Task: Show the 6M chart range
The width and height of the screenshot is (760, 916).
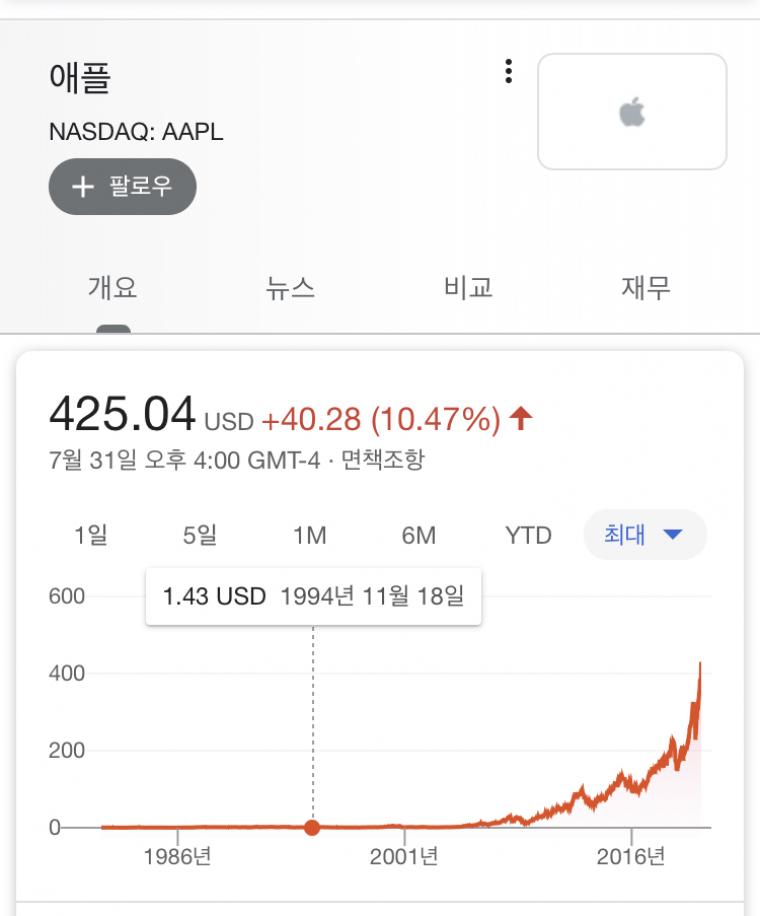Action: point(418,535)
